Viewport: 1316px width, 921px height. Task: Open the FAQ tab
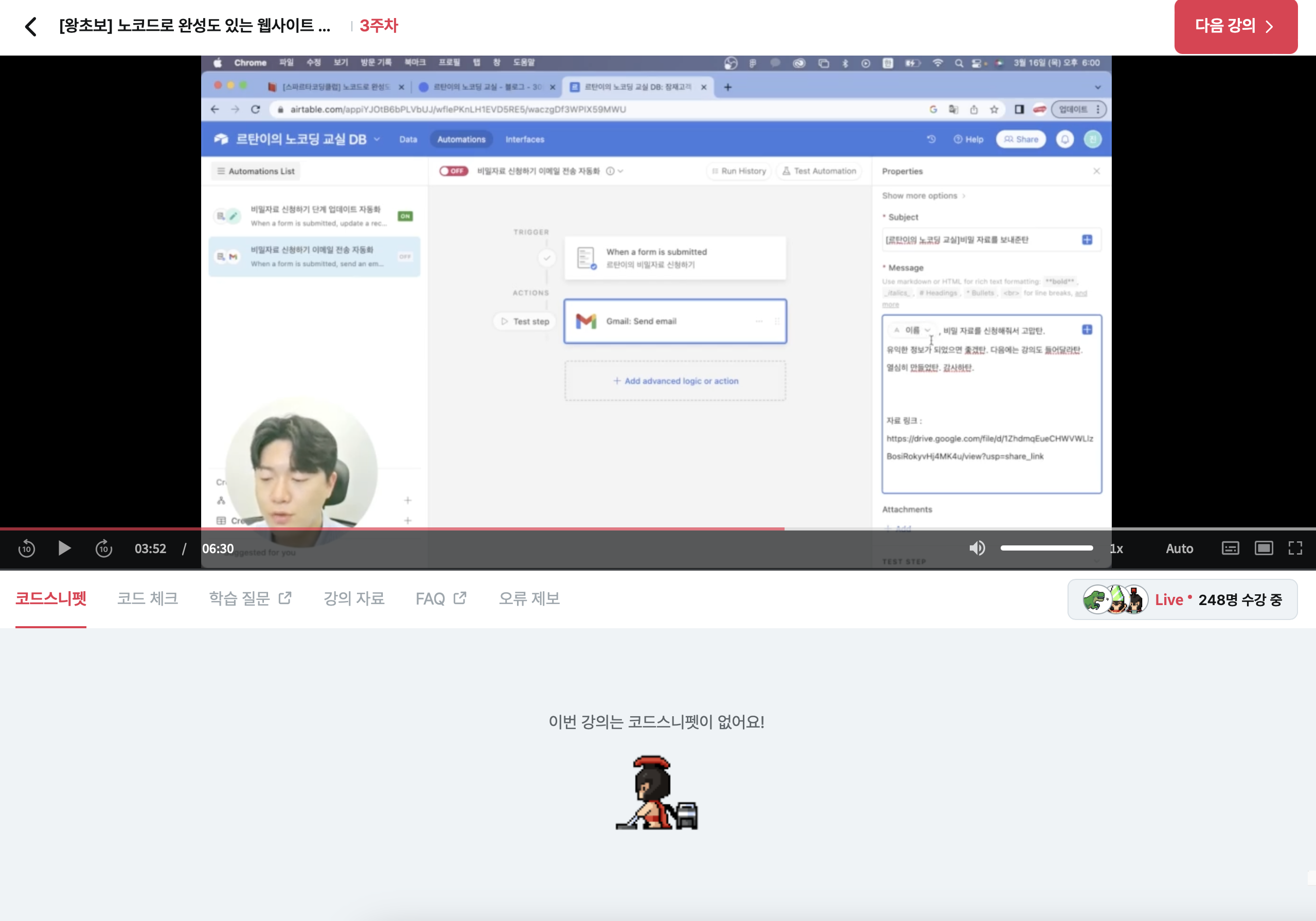pos(441,598)
